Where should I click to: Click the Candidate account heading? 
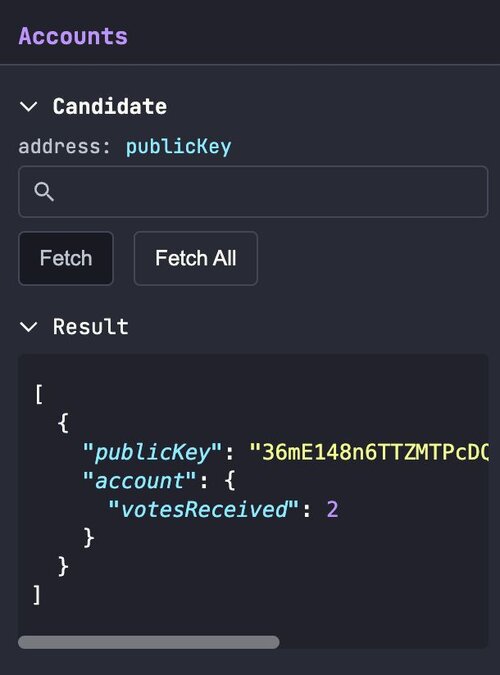point(110,106)
